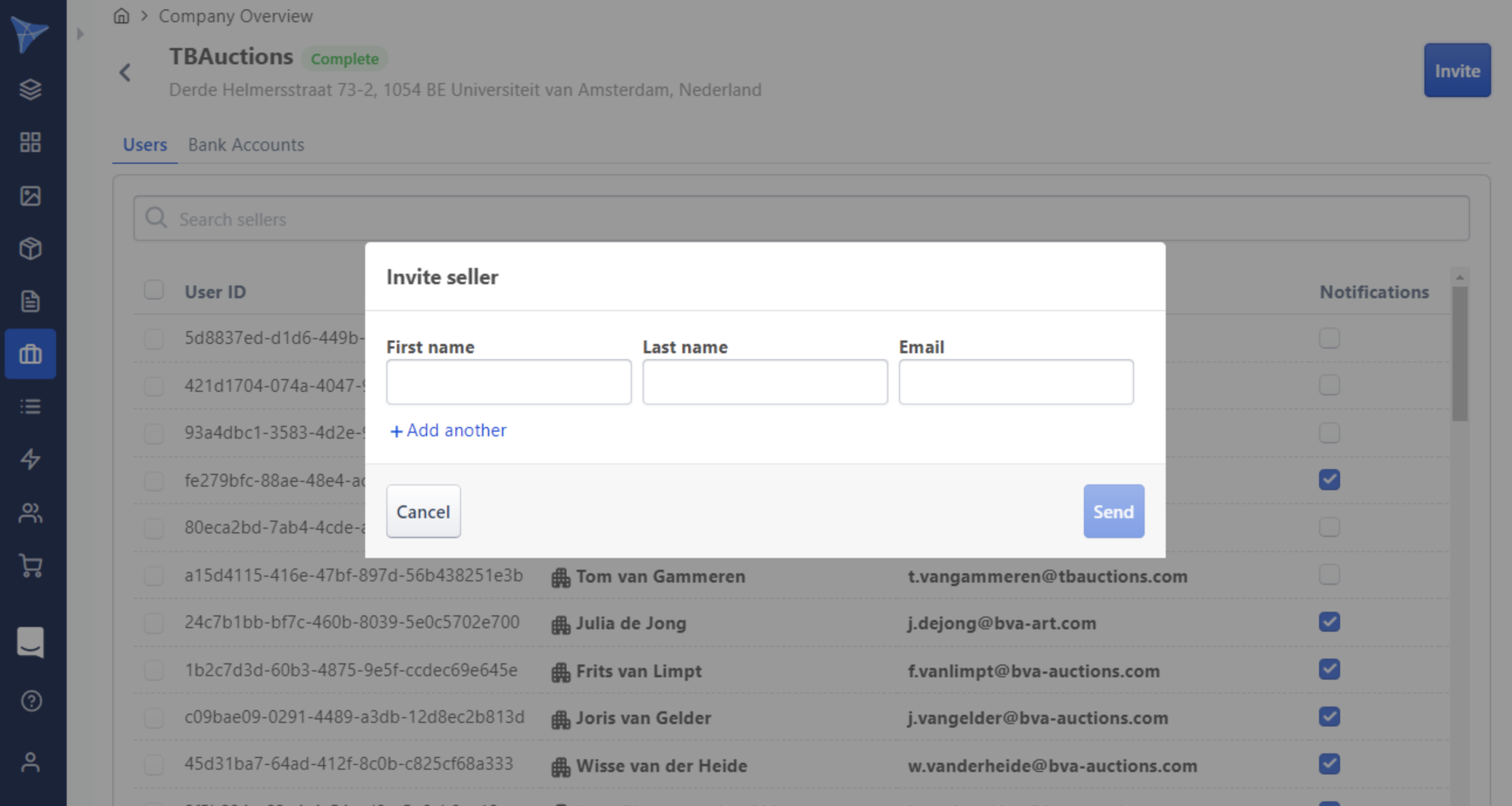Viewport: 1512px width, 806px height.
Task: Open the Company Overview breadcrumb
Action: coord(235,16)
